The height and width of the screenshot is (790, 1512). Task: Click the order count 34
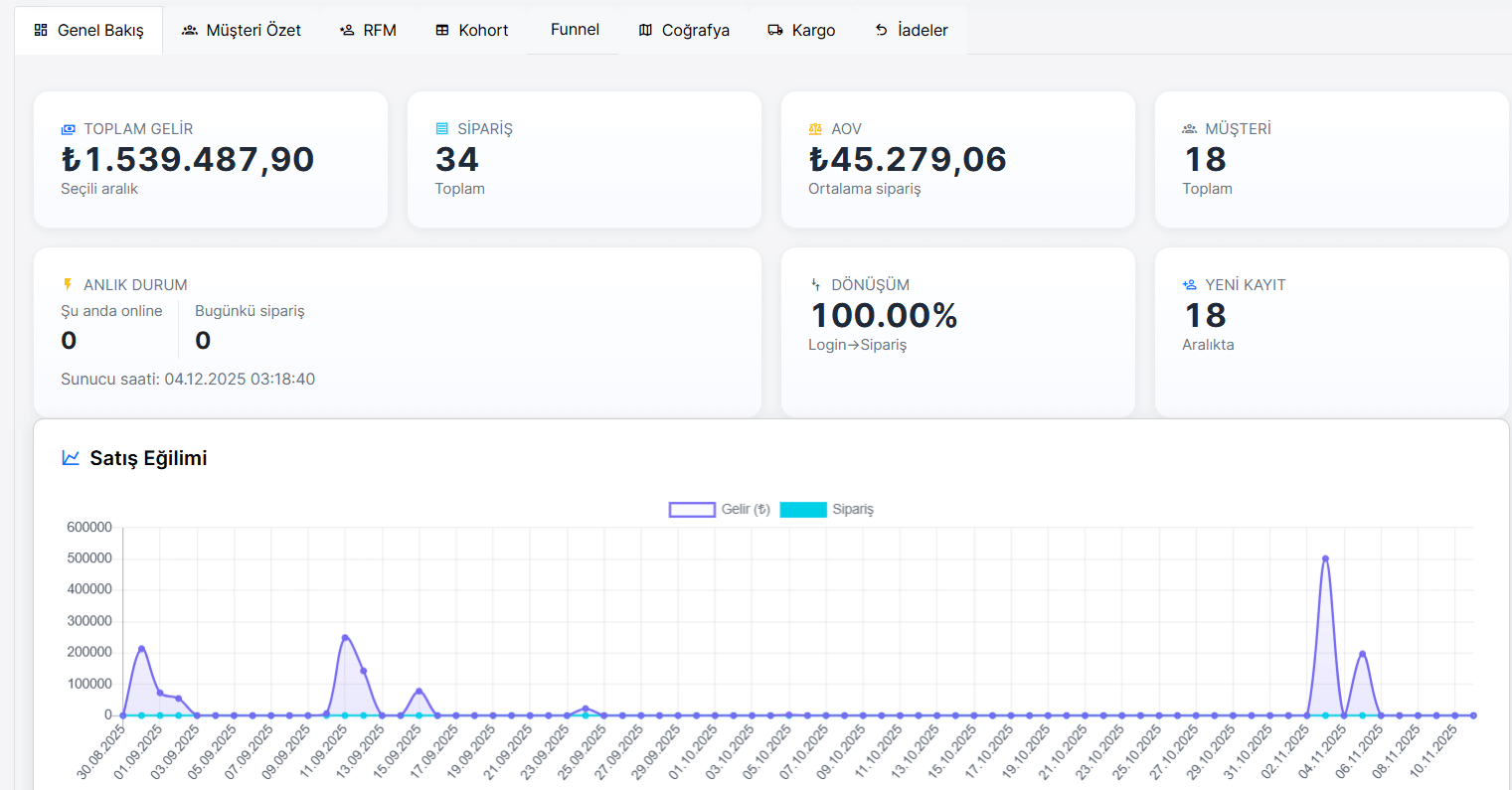coord(457,159)
